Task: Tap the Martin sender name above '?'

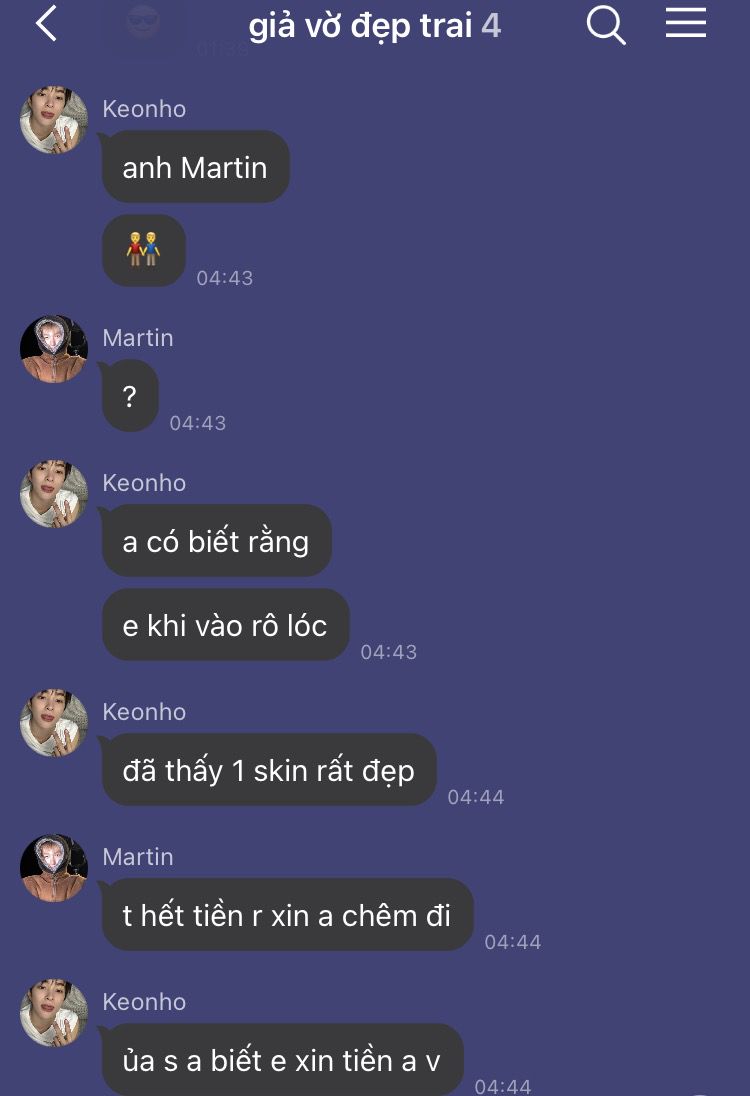Action: click(x=138, y=338)
